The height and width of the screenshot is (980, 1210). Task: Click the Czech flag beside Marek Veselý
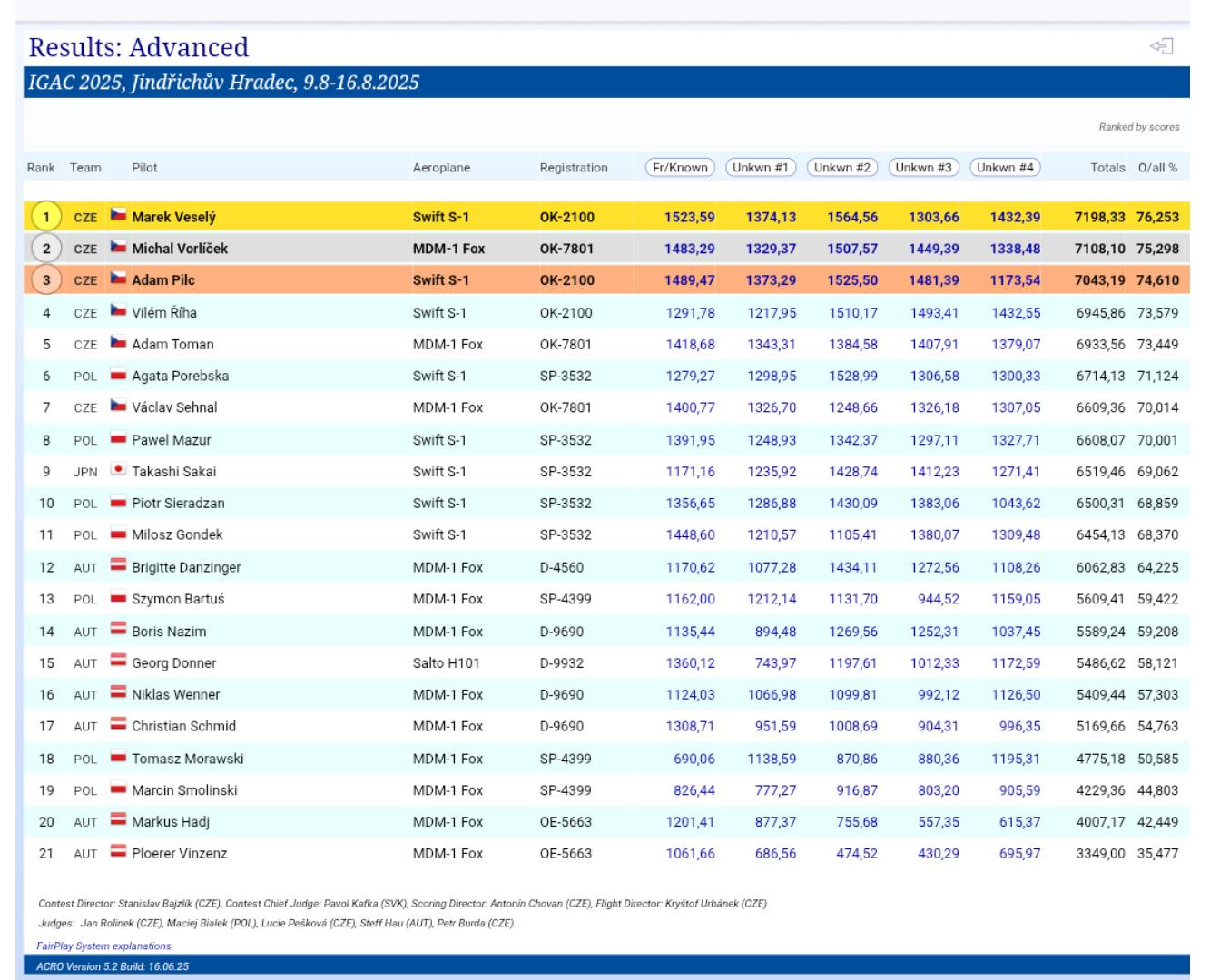(x=118, y=216)
